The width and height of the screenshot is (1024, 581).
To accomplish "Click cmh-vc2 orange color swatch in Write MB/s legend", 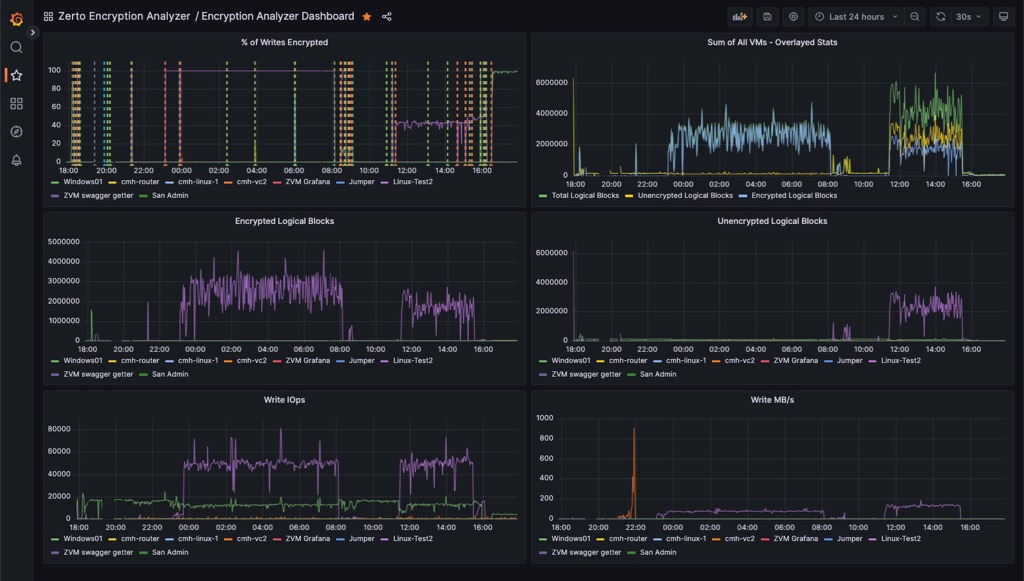I will pos(716,540).
